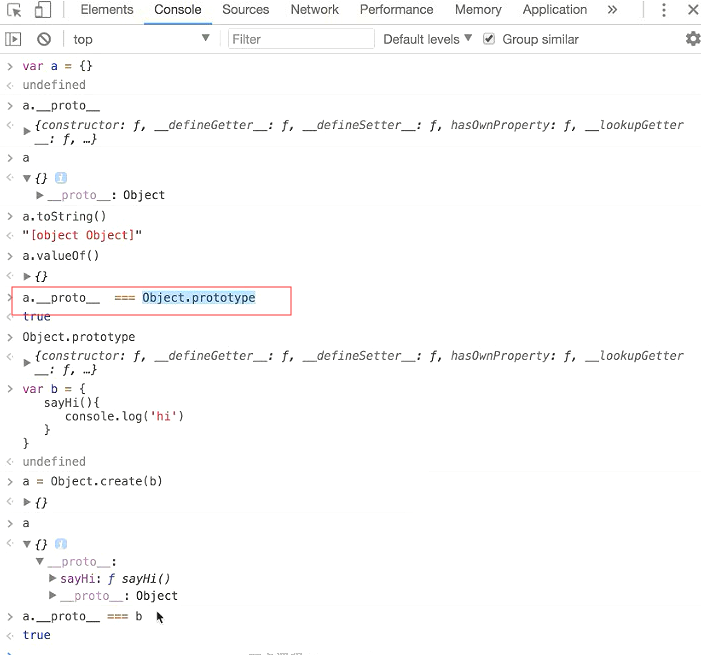Open the Application tab
The image size is (701, 655).
pyautogui.click(x=554, y=9)
